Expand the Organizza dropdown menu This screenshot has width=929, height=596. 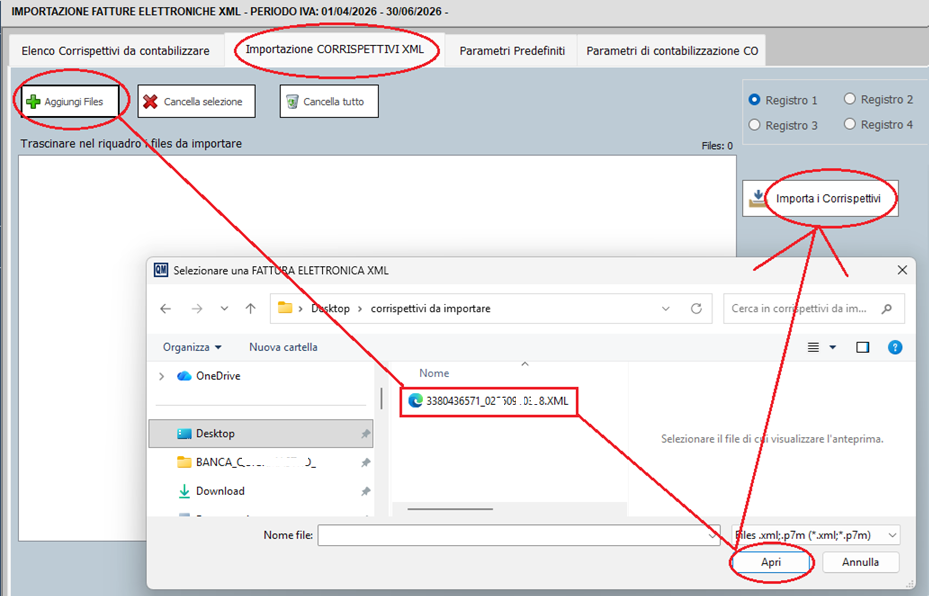192,347
